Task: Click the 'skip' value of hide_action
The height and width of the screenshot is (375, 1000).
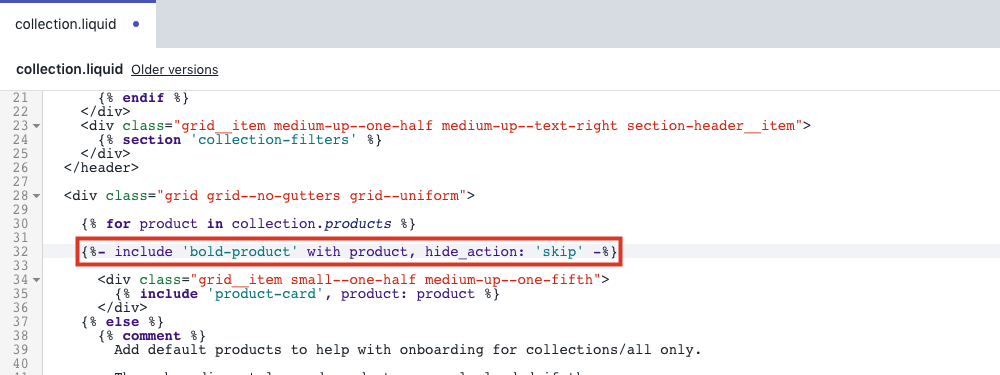Action: click(559, 252)
